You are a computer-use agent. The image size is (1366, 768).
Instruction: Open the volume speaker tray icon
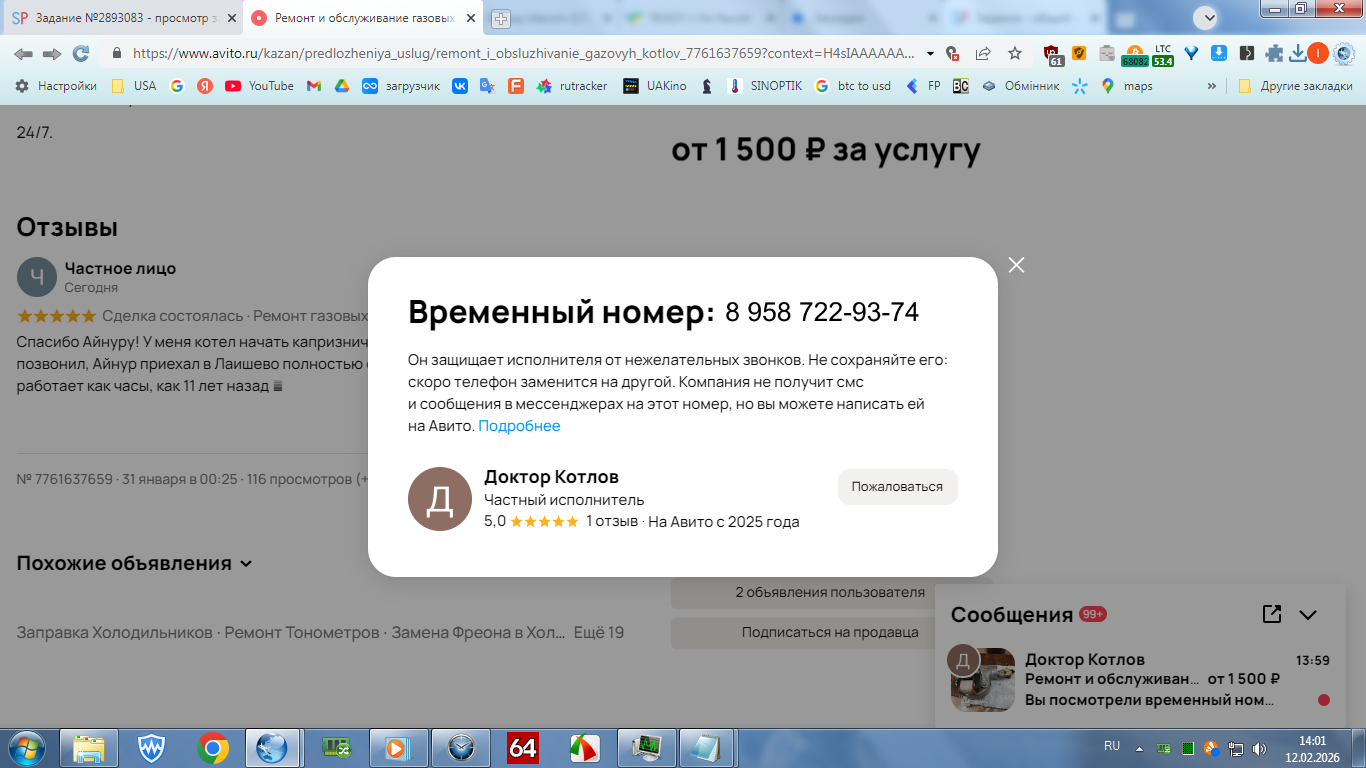(x=1259, y=747)
